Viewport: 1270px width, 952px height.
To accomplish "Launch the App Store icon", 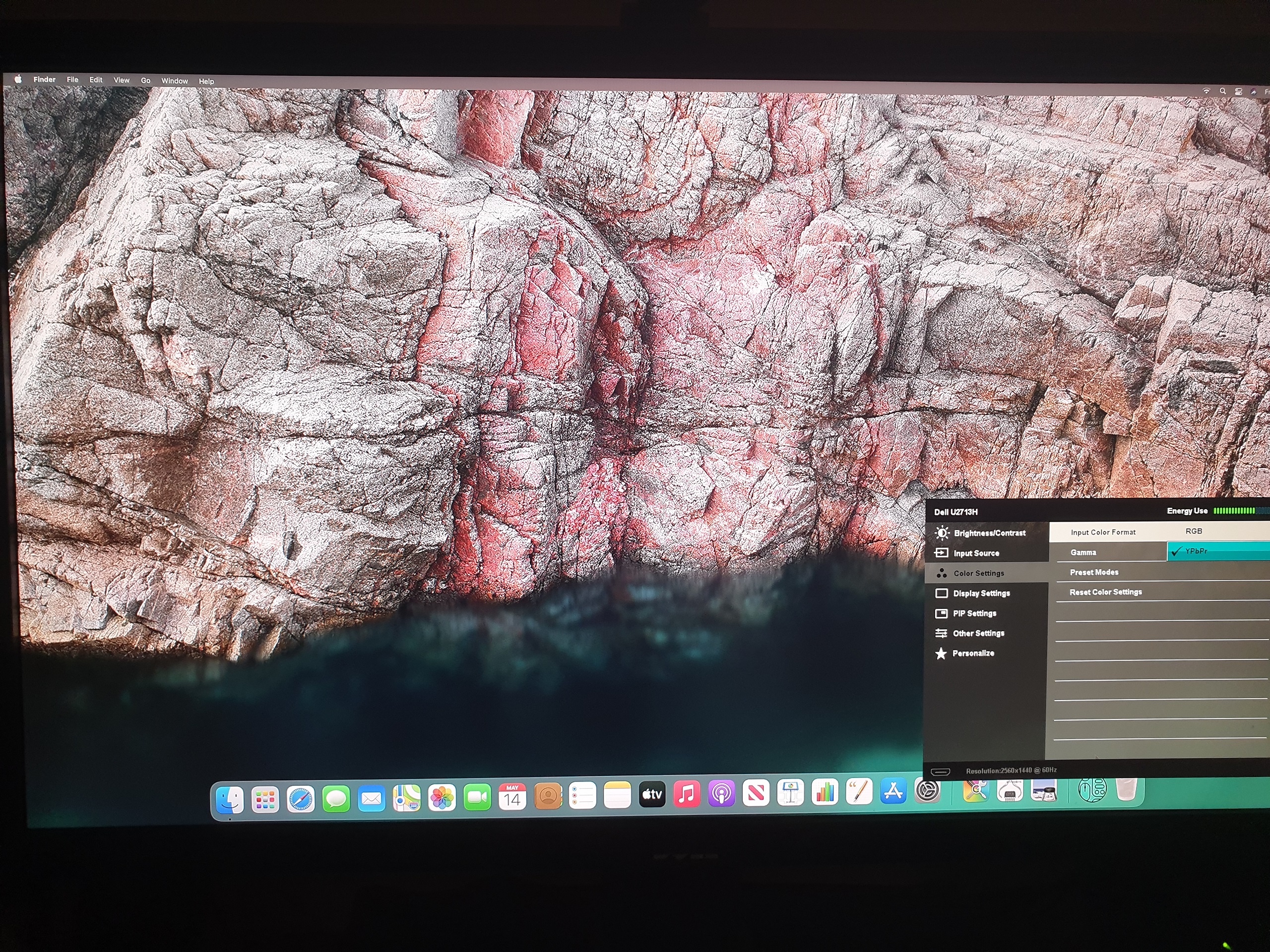I will (893, 792).
